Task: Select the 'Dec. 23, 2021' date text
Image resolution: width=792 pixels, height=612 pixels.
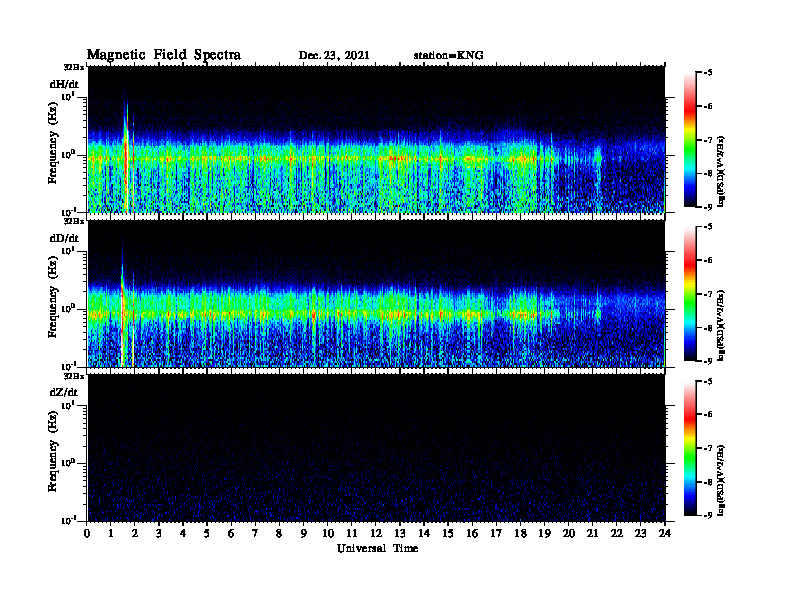Action: coord(334,56)
